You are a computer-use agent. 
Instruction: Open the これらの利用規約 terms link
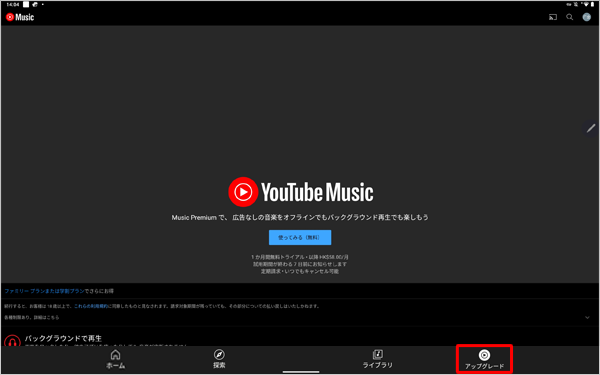pos(91,306)
